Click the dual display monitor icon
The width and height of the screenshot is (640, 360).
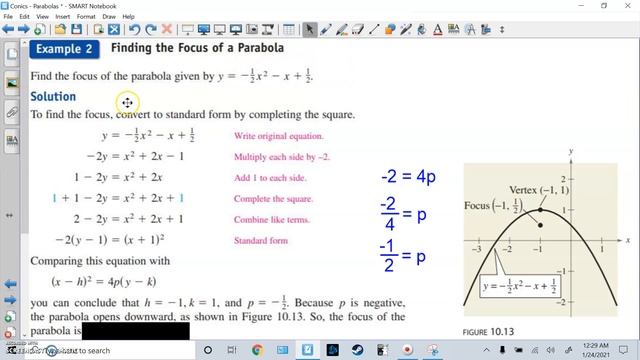point(236,29)
